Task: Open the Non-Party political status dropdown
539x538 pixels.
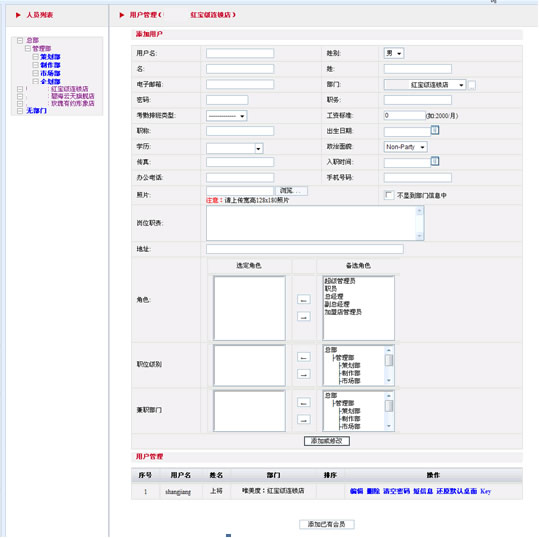Action: click(x=406, y=147)
